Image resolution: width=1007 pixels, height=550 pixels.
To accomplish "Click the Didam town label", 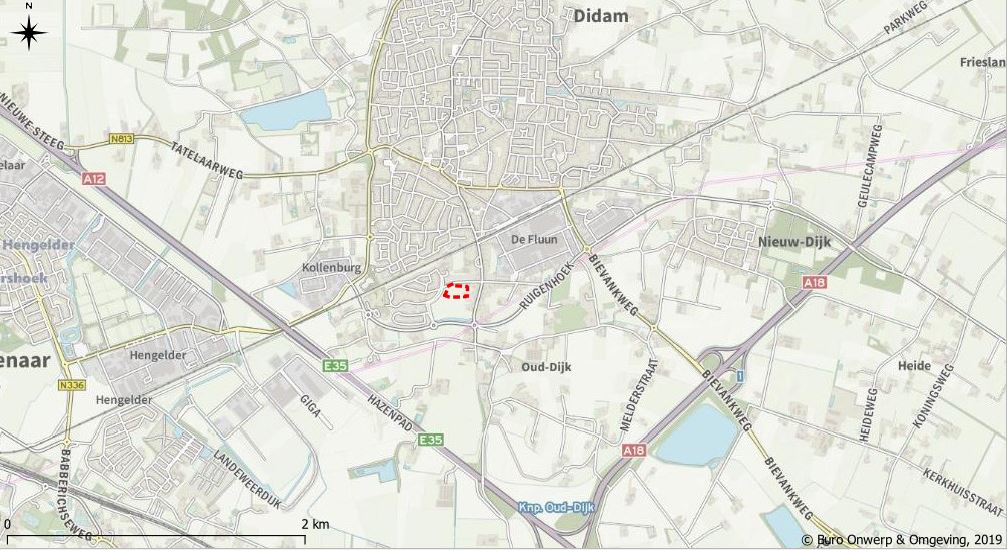I will 601,15.
